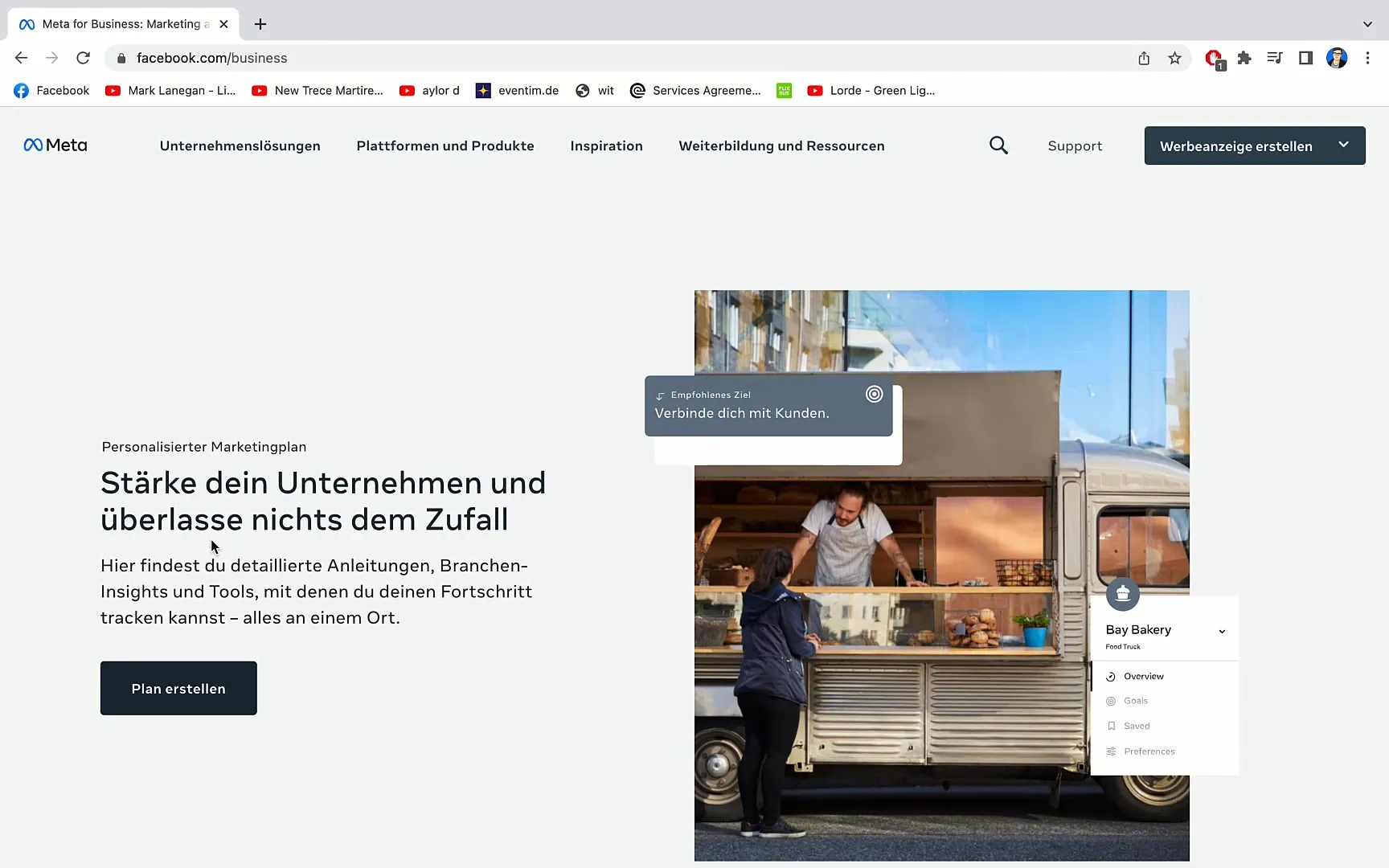Select the Overview item in the Bay Bakery panel
Viewport: 1389px width, 868px height.
(x=1165, y=676)
